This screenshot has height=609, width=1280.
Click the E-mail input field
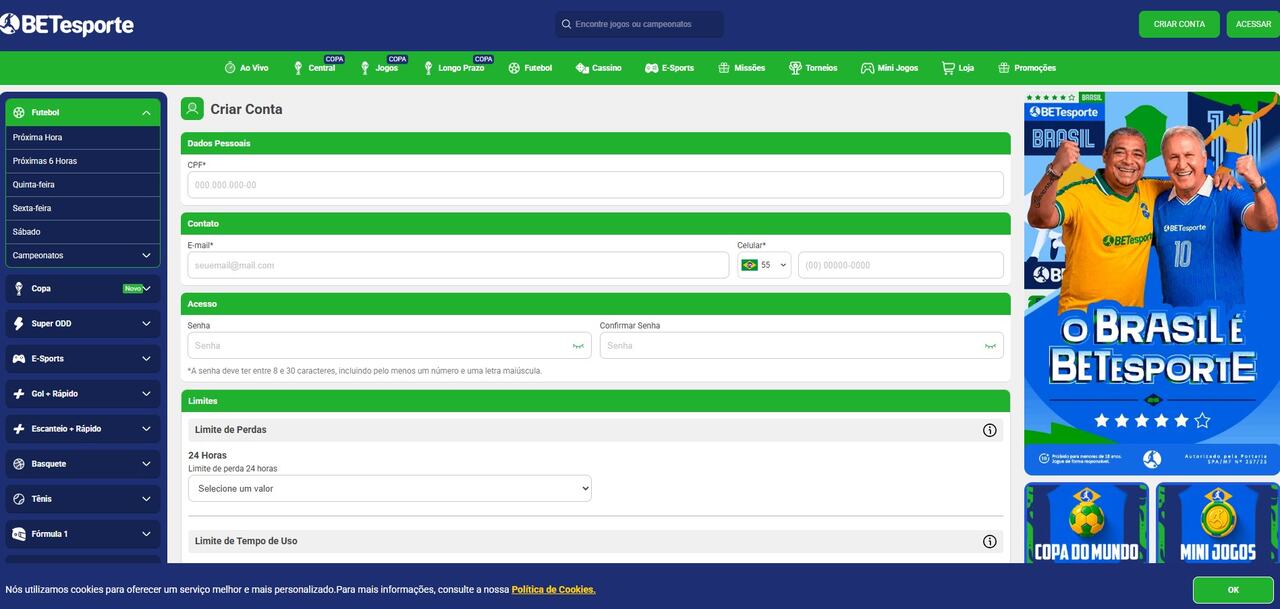click(458, 265)
